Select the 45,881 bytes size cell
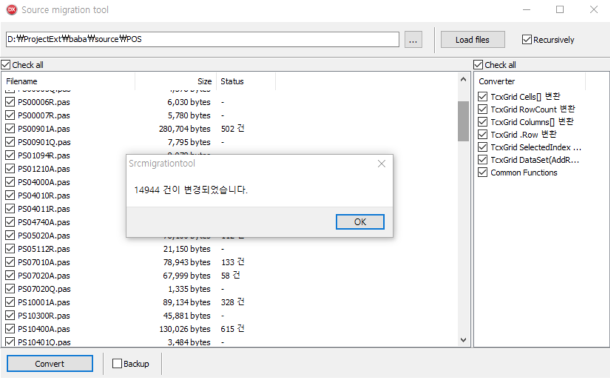 187,316
